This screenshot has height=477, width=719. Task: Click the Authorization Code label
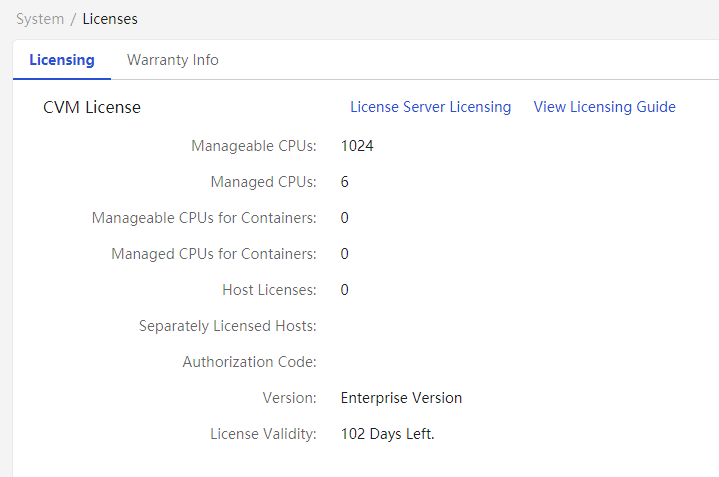click(x=249, y=362)
